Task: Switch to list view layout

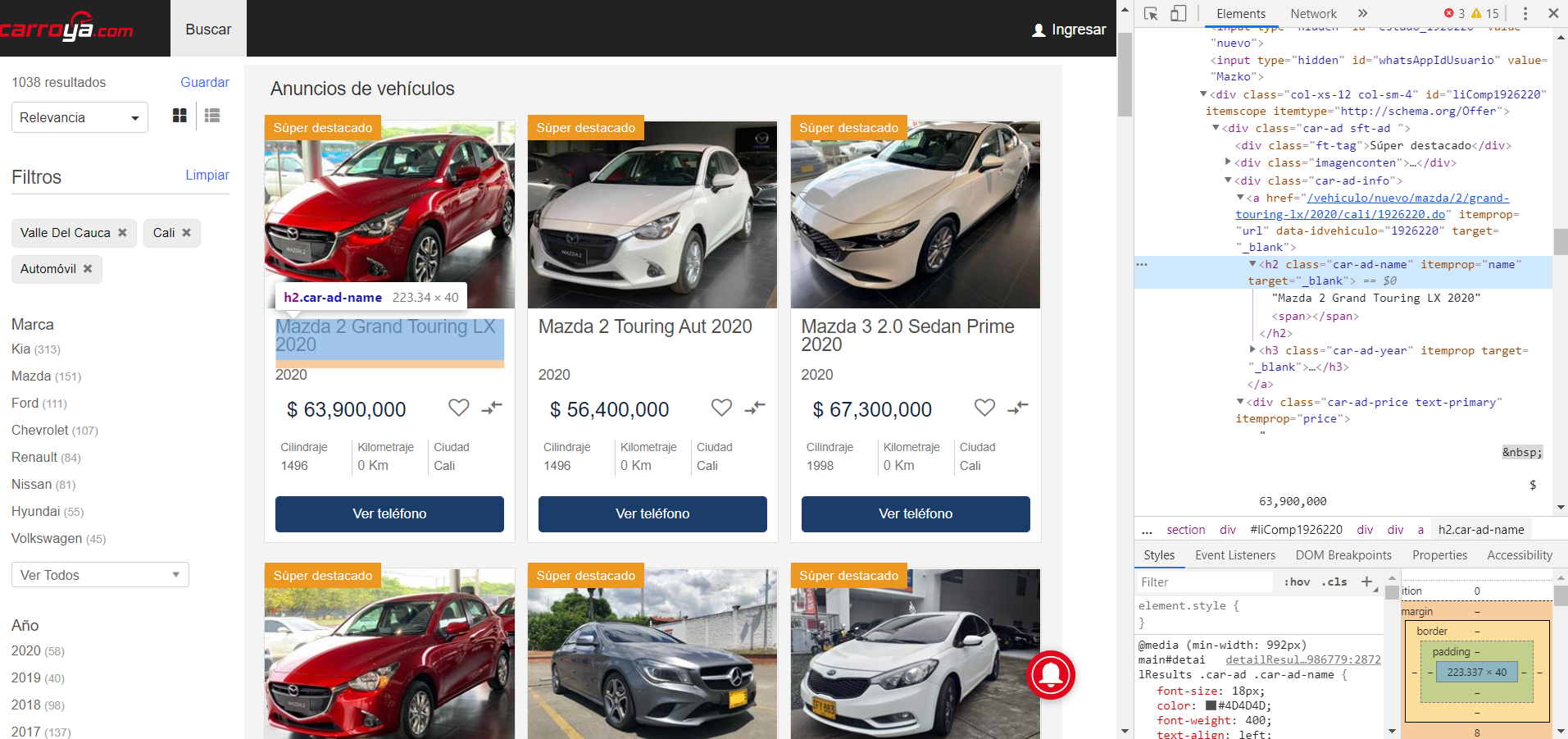Action: (212, 116)
